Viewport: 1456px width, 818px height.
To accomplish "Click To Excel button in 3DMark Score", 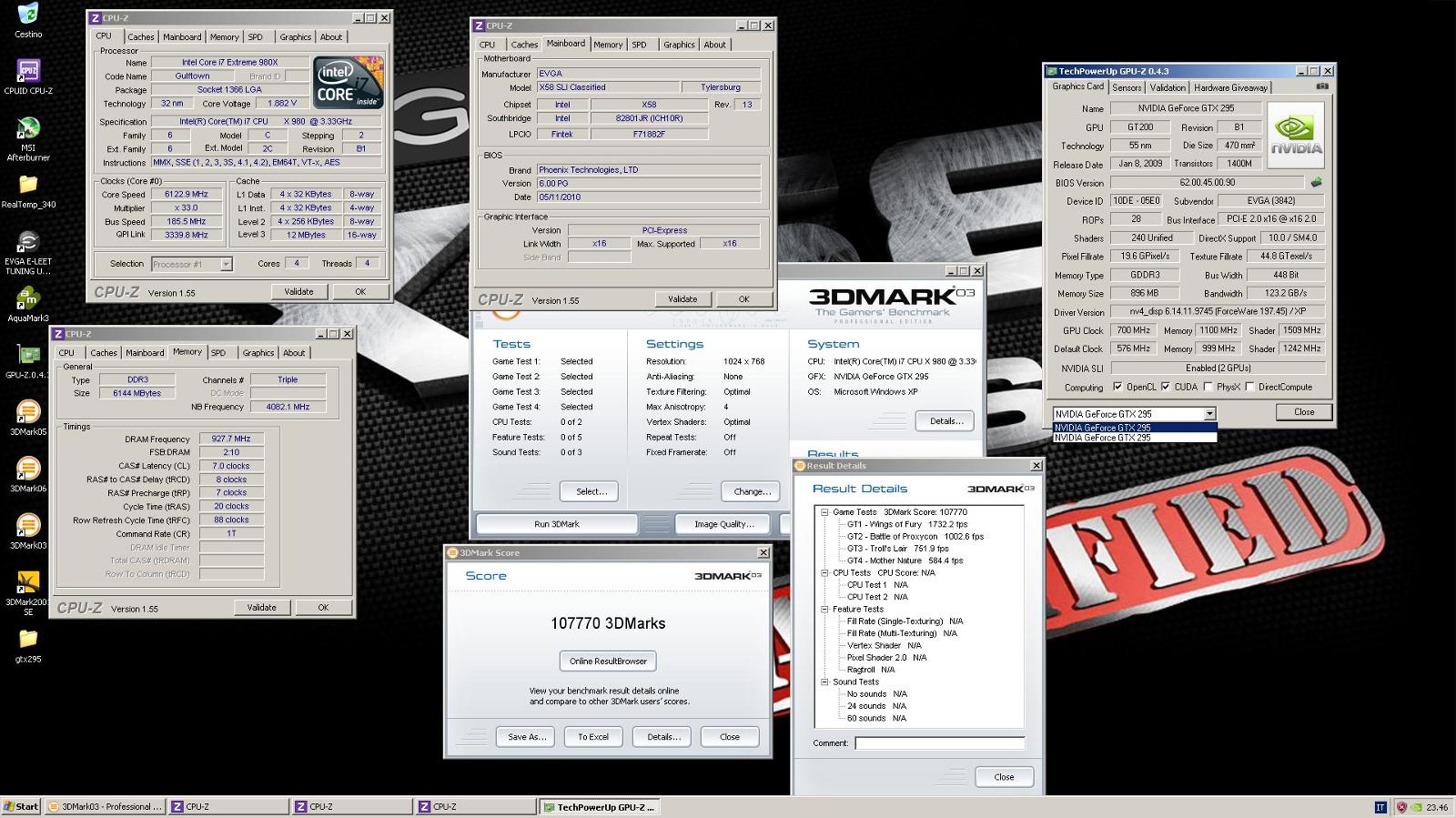I will pos(593,737).
